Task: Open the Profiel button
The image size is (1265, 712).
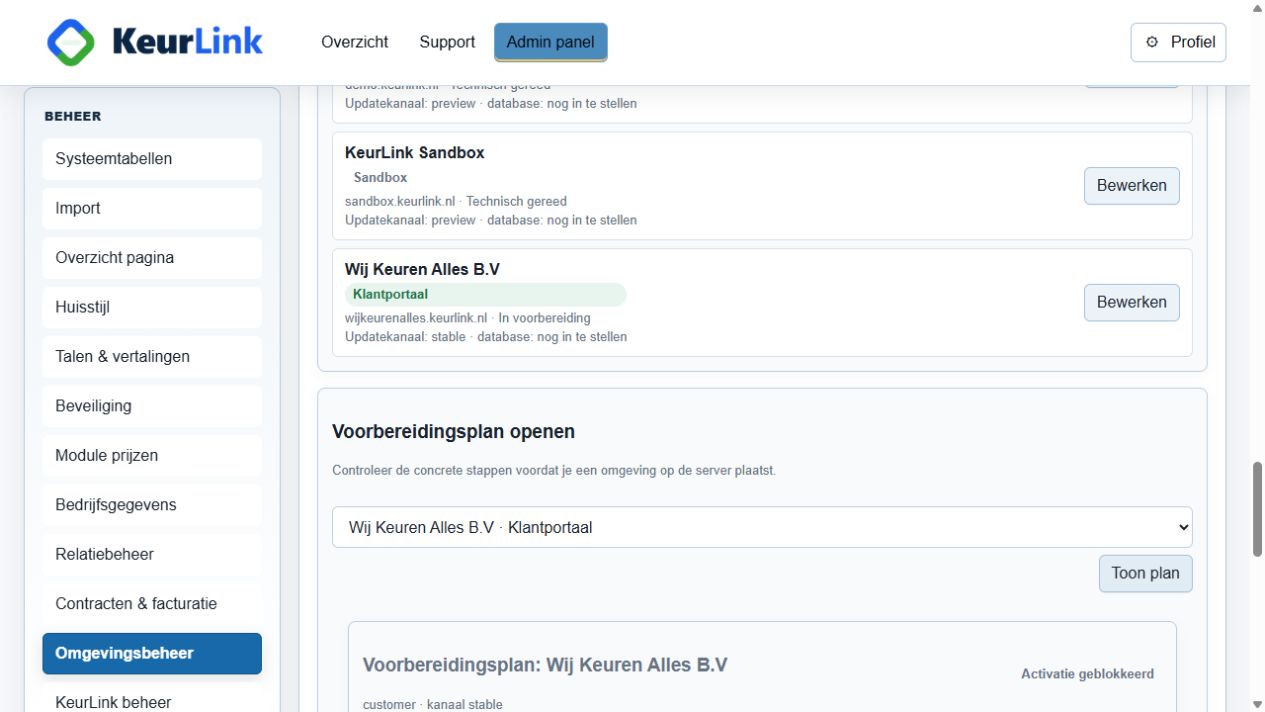Action: point(1178,42)
